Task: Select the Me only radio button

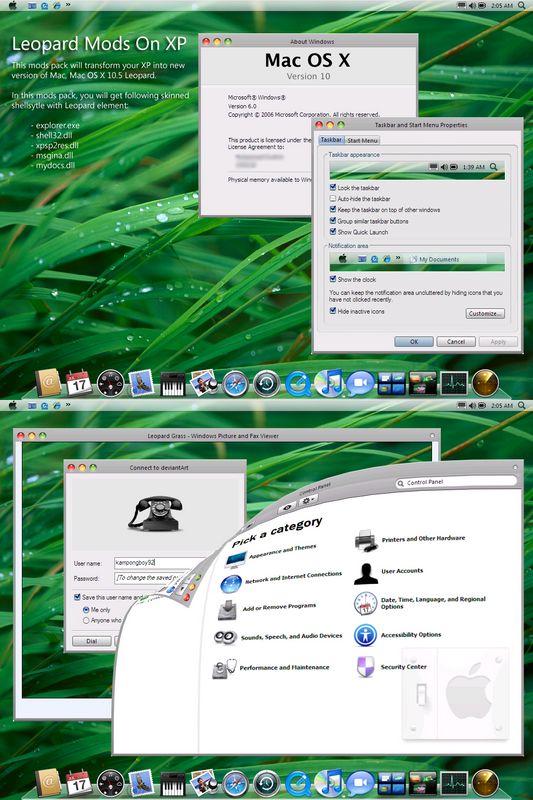Action: click(86, 610)
